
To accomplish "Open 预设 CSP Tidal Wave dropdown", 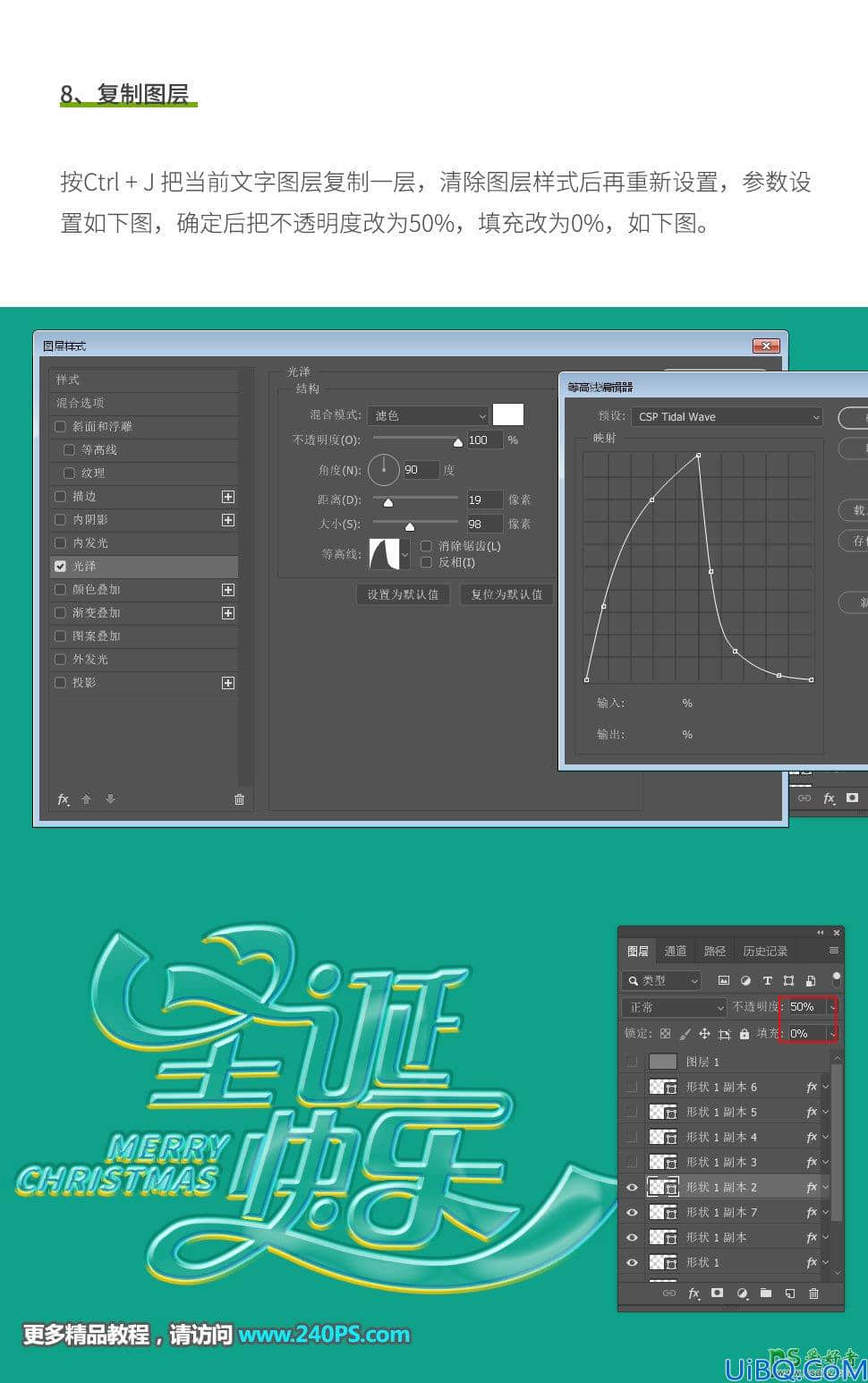I will (727, 417).
